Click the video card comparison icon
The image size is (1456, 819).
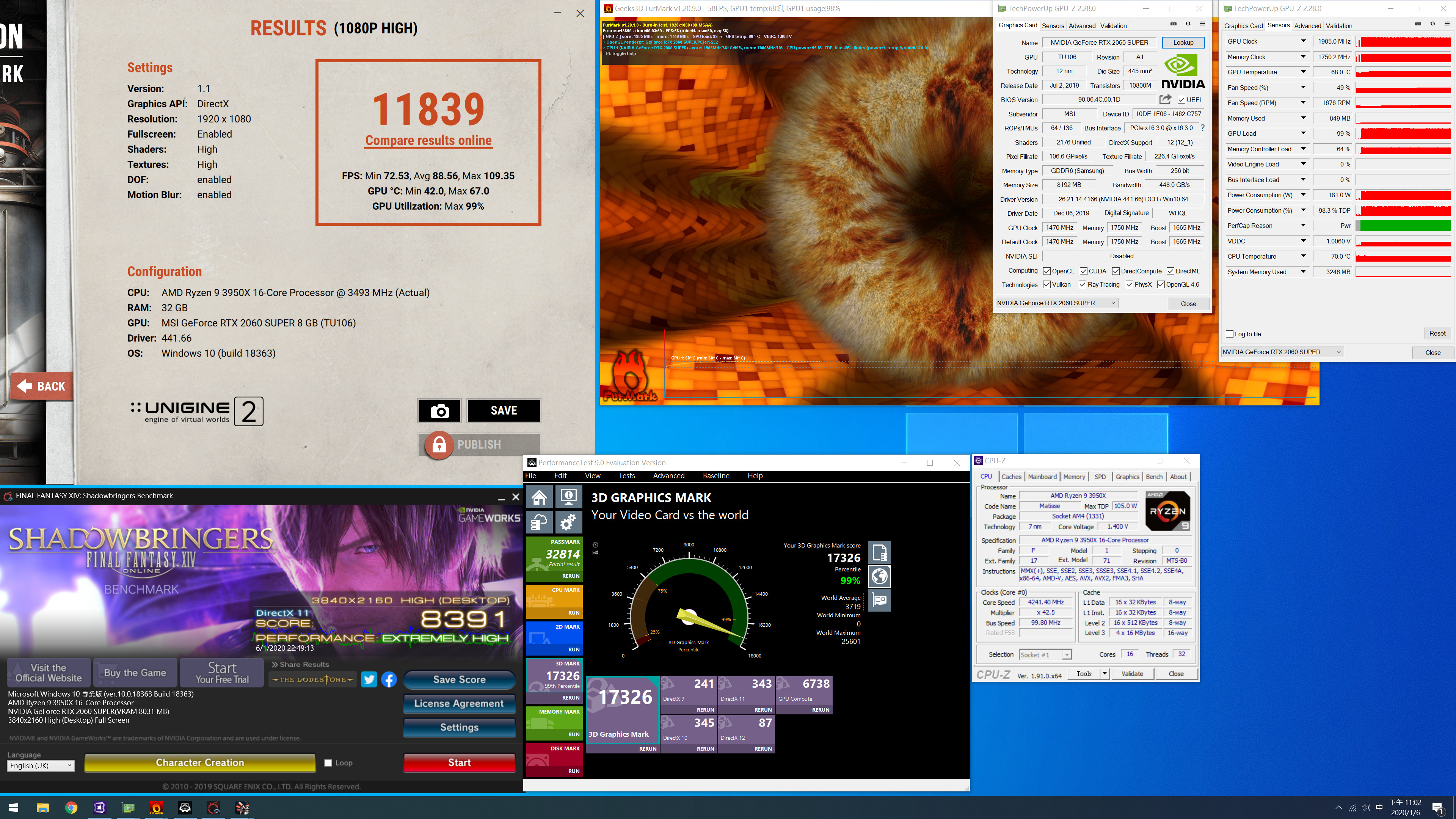pos(880,600)
